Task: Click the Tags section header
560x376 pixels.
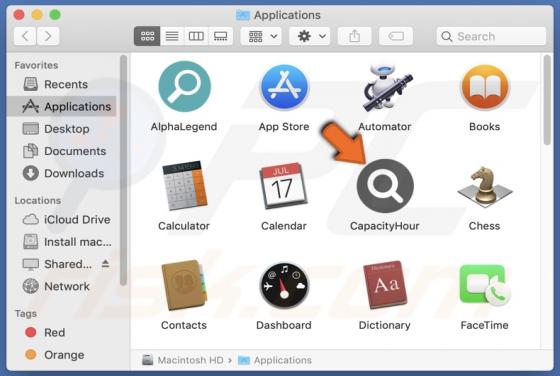Action: point(25,313)
